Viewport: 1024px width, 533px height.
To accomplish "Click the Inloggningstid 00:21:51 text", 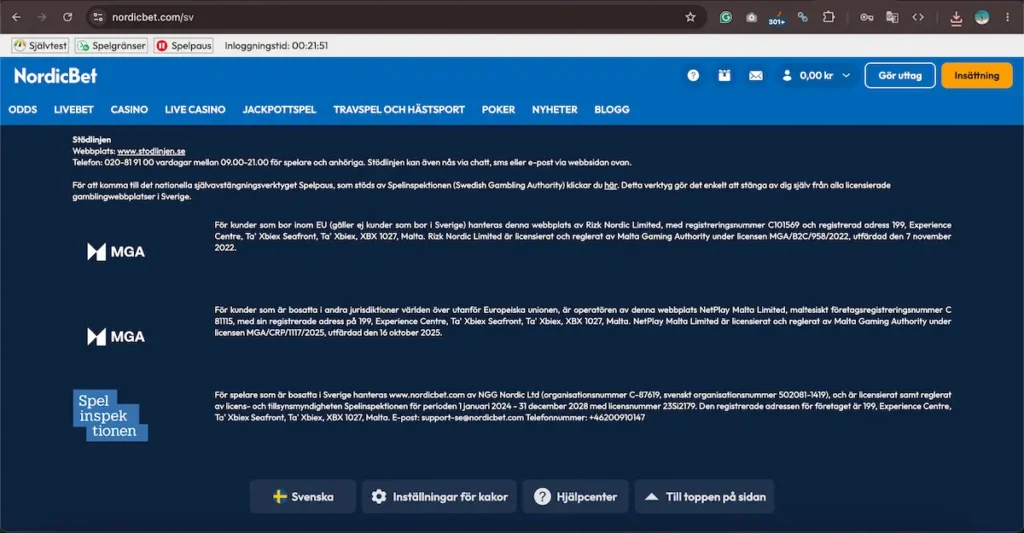I will (276, 46).
